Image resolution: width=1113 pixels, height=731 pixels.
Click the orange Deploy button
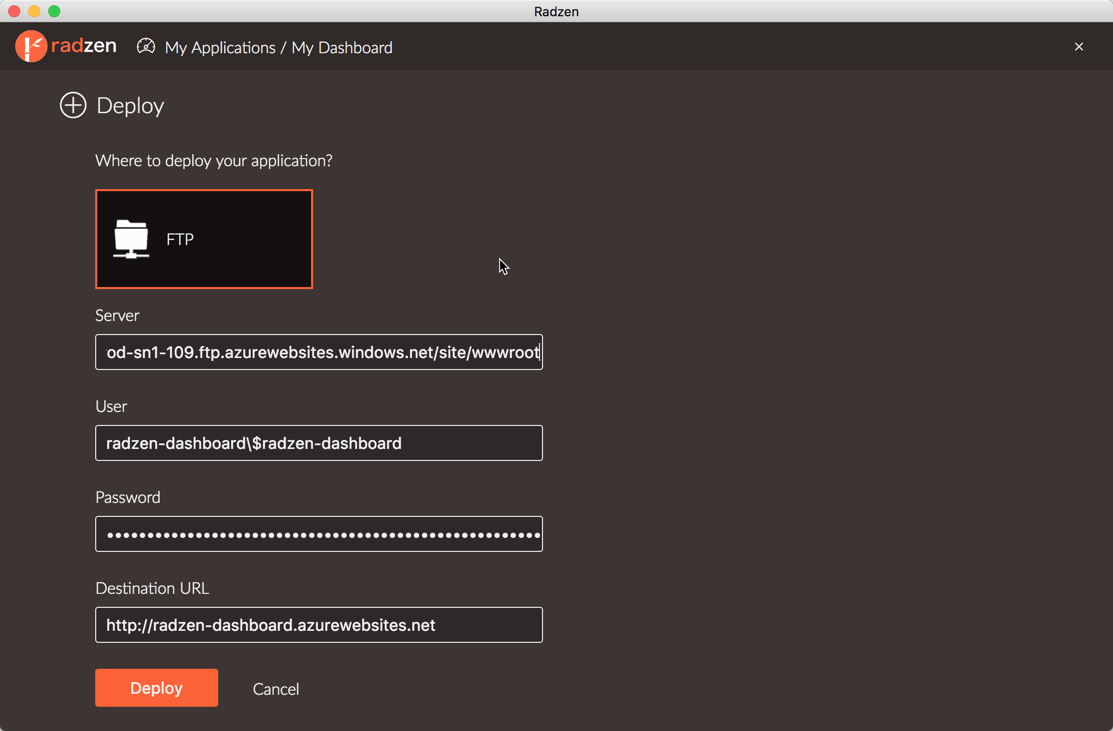(157, 688)
